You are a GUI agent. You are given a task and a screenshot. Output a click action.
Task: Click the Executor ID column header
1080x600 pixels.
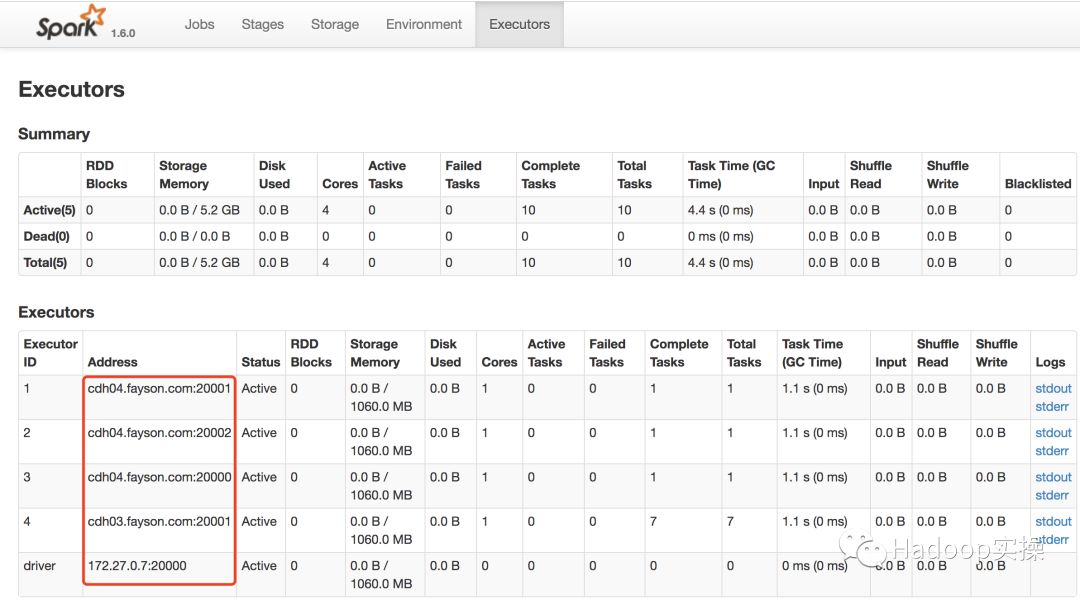click(x=50, y=353)
